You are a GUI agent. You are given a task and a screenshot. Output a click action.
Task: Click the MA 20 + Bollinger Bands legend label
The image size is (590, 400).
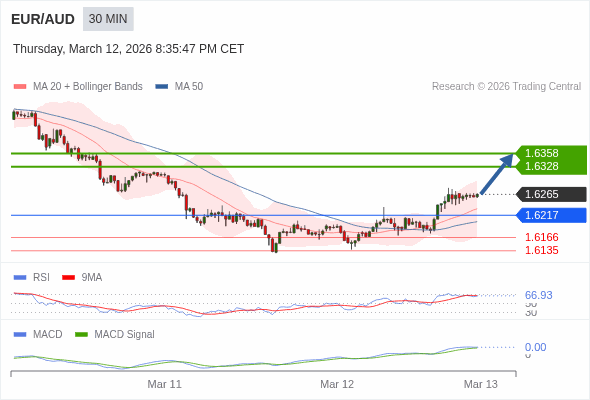pyautogui.click(x=88, y=87)
